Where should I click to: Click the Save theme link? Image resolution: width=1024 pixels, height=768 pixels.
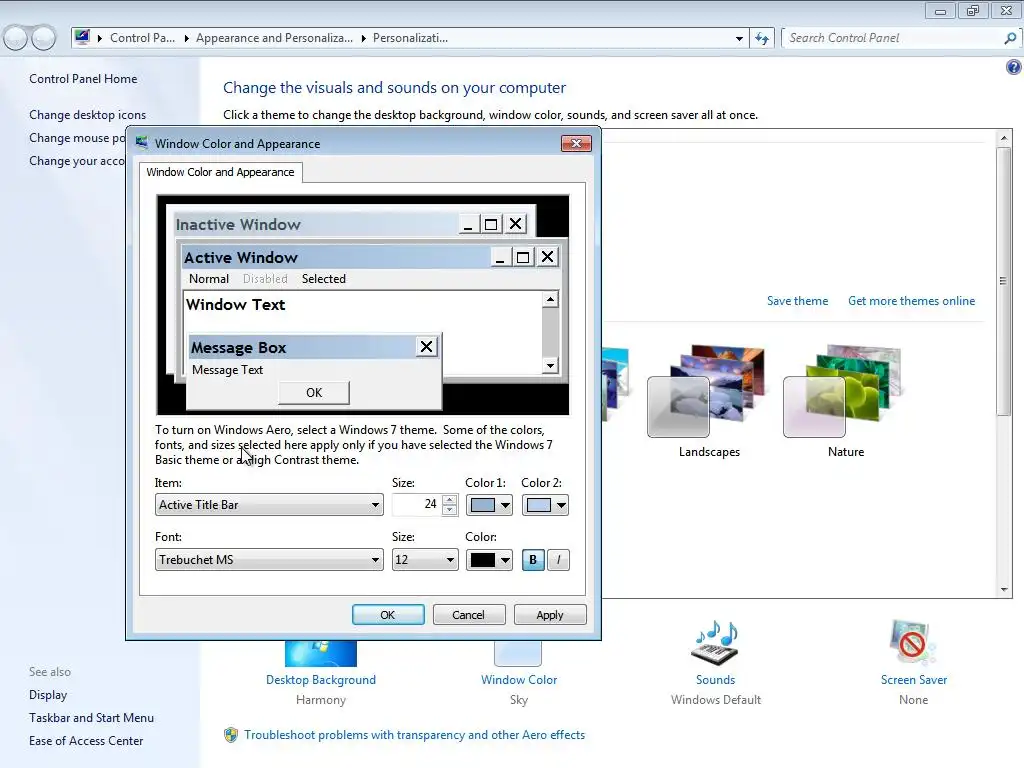[797, 301]
